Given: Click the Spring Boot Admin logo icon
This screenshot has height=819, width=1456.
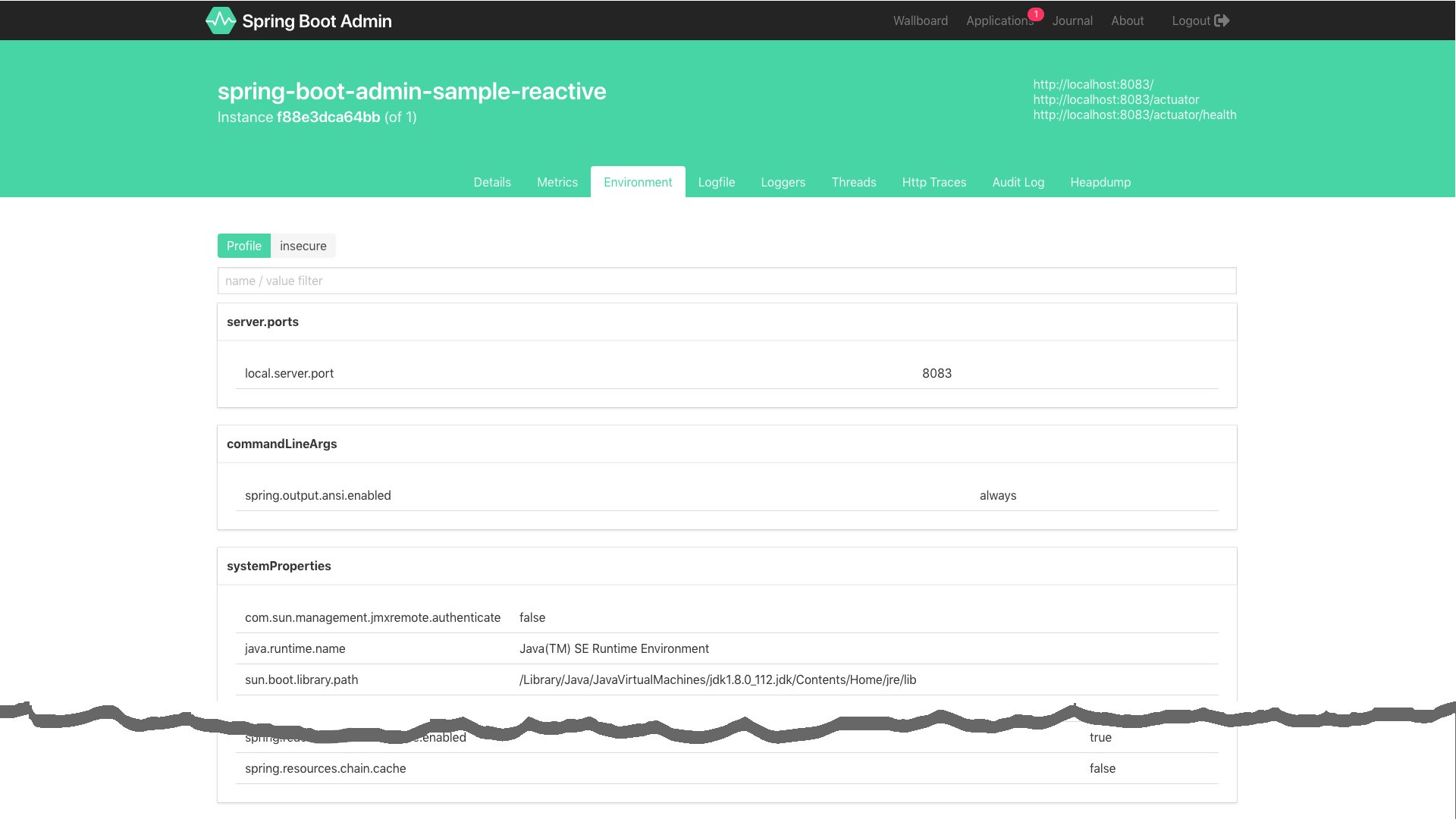Looking at the screenshot, I should (220, 20).
